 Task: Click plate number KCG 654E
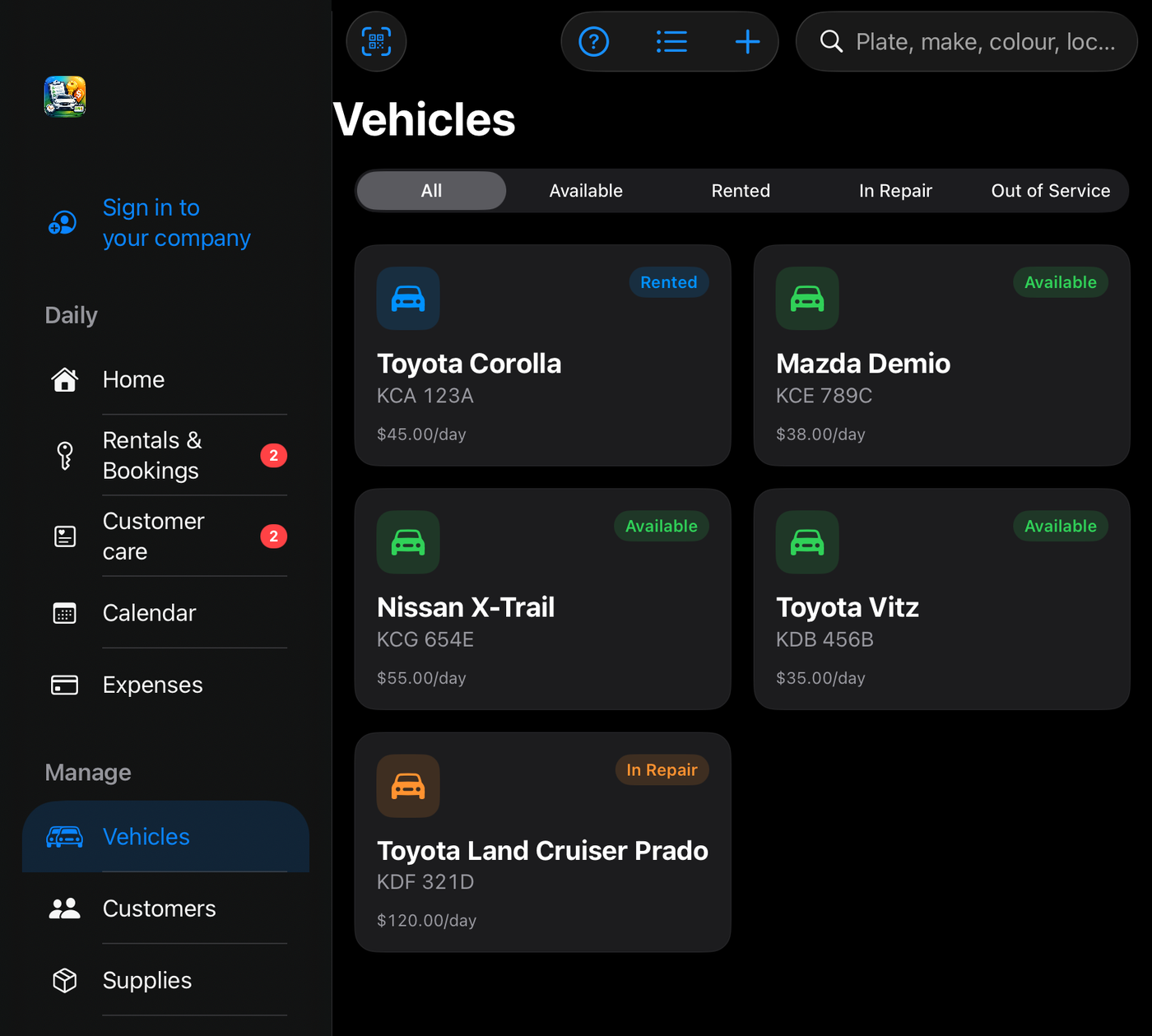click(x=425, y=639)
